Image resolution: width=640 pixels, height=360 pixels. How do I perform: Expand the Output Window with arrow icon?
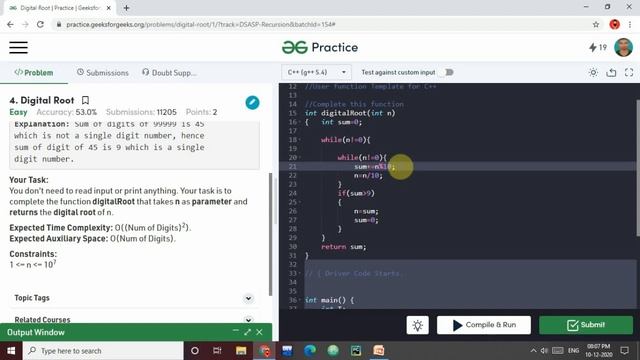(247, 332)
